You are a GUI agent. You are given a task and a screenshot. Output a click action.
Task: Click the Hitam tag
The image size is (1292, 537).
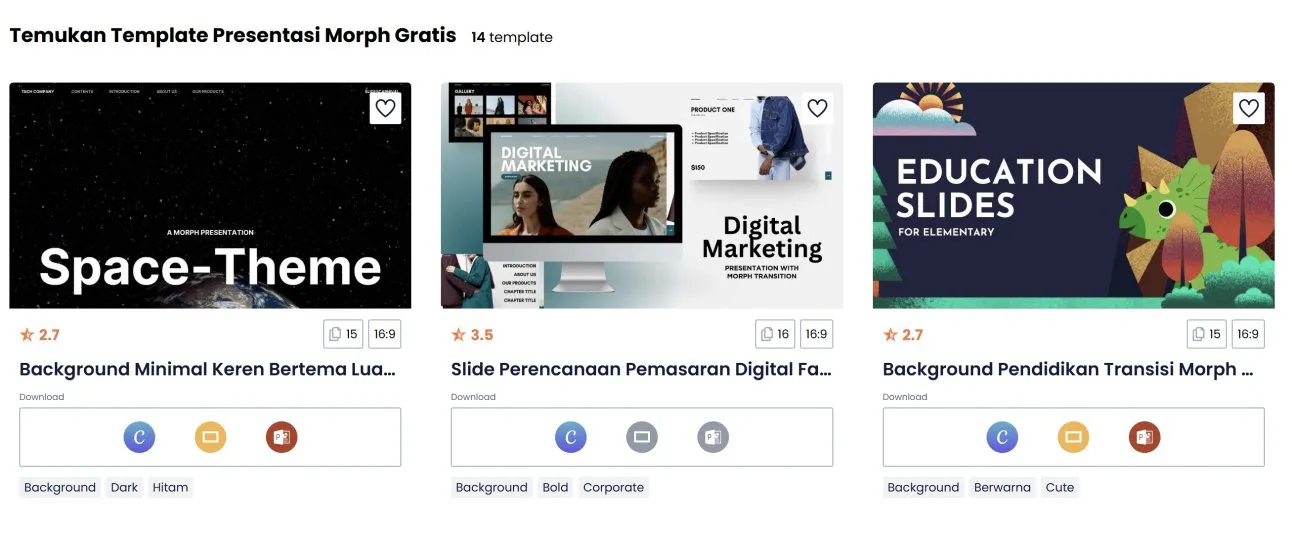(170, 487)
